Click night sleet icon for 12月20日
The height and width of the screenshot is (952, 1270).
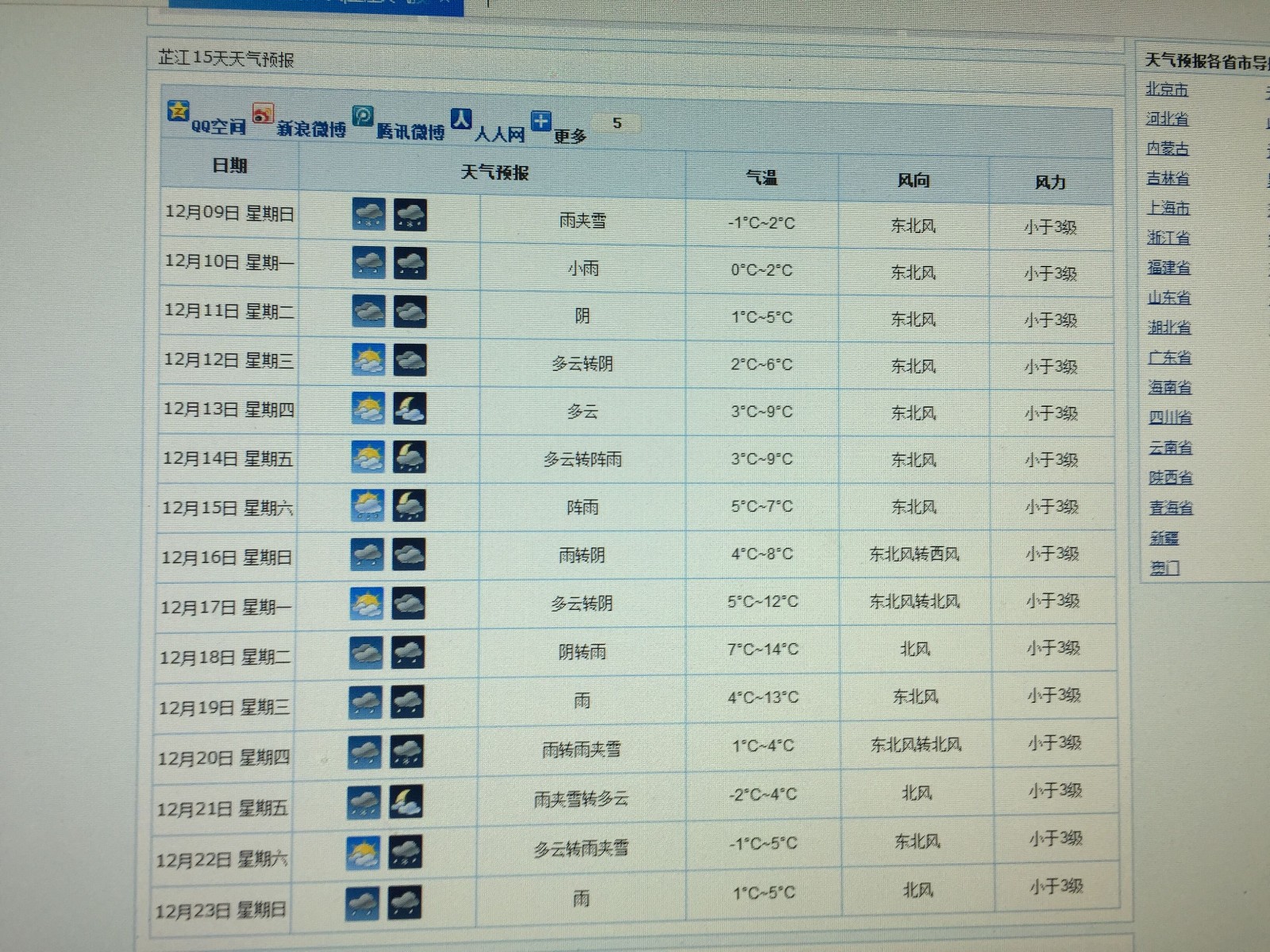coord(406,752)
